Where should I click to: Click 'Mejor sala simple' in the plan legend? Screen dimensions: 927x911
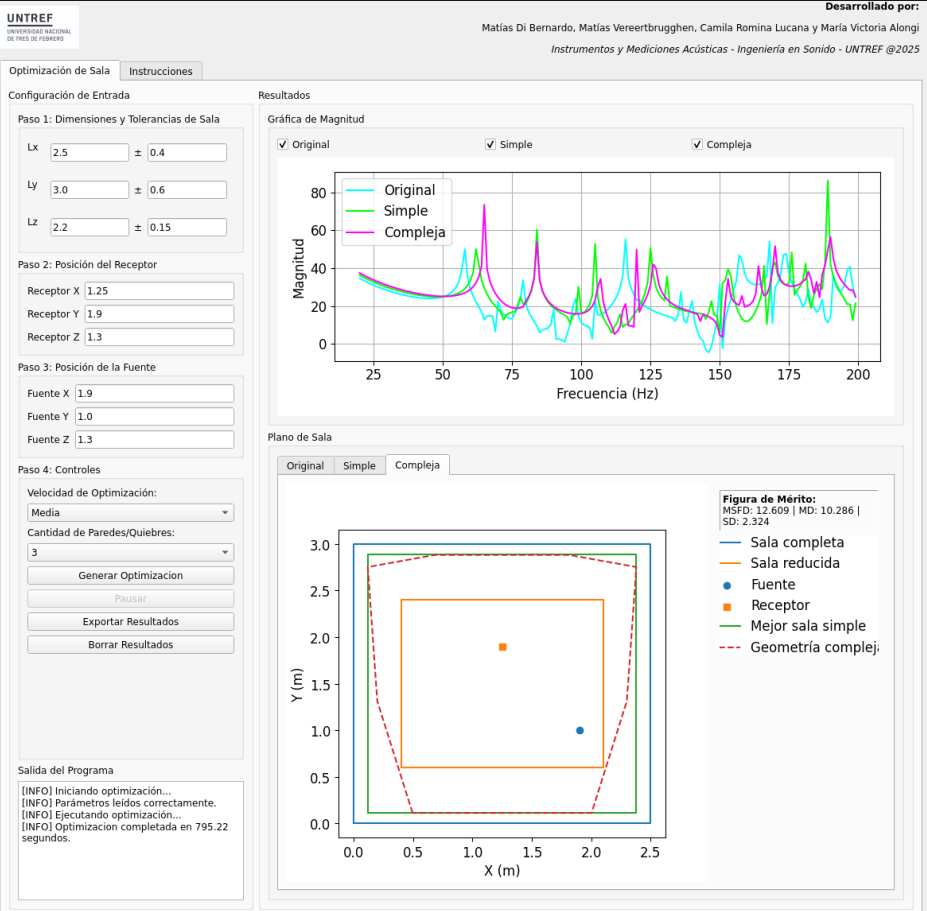808,625
